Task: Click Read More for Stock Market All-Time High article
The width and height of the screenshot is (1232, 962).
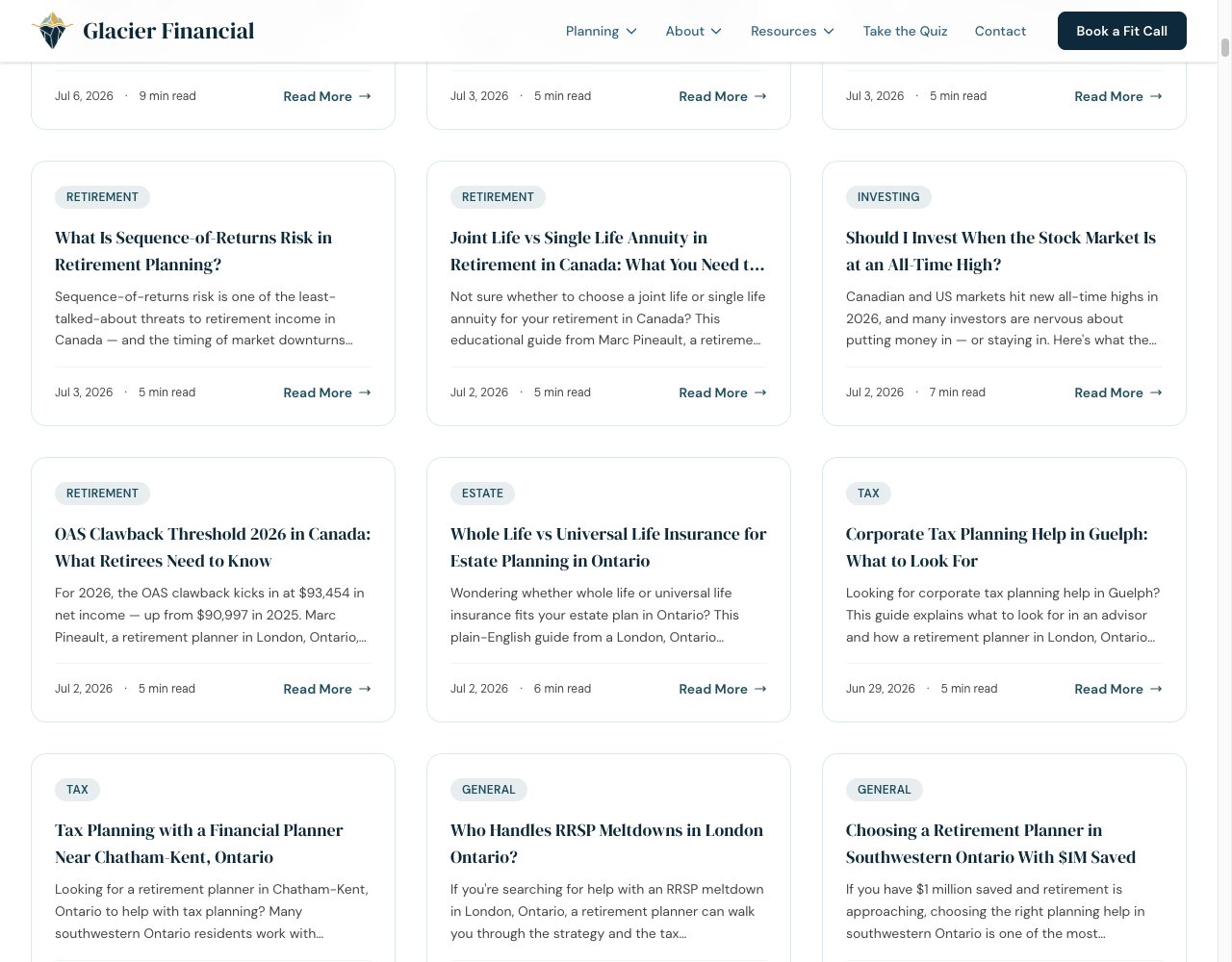Action: tap(1118, 392)
